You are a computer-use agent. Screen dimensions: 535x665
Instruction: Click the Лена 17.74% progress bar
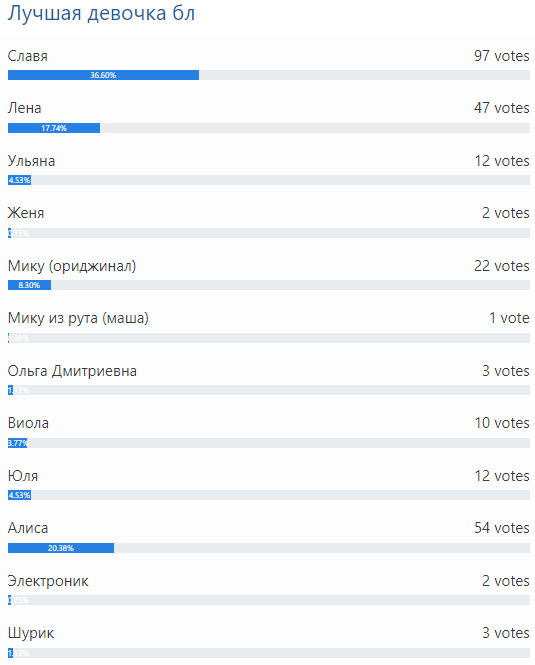269,128
